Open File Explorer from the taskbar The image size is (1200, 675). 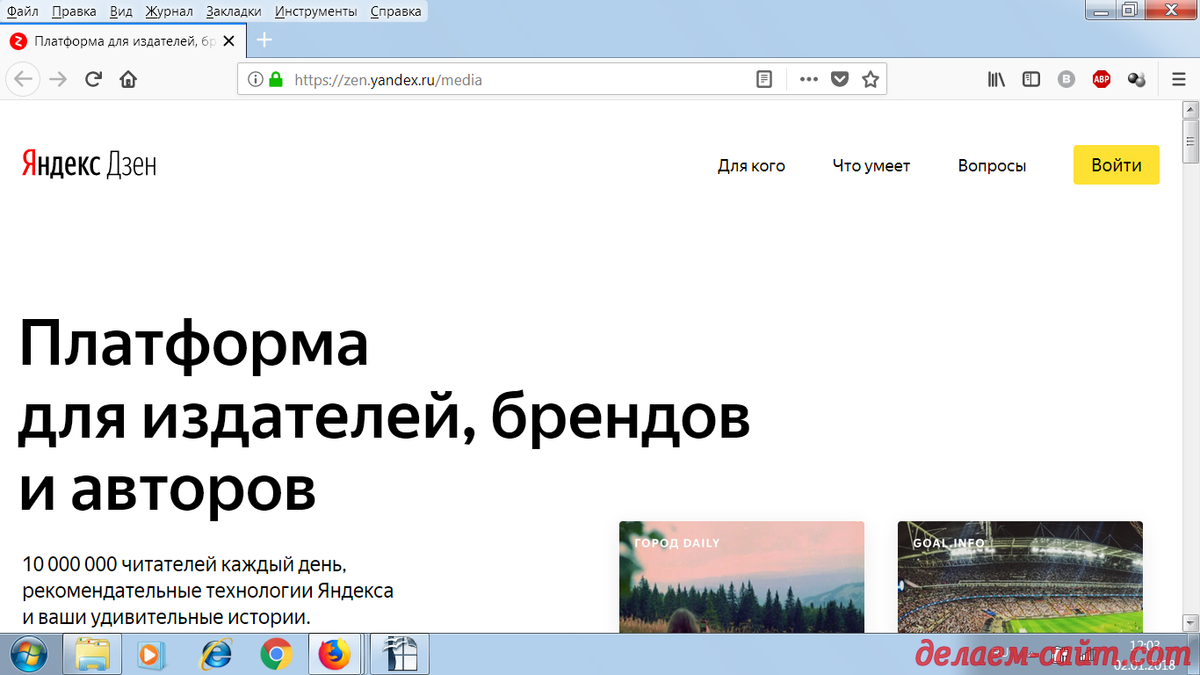point(93,655)
